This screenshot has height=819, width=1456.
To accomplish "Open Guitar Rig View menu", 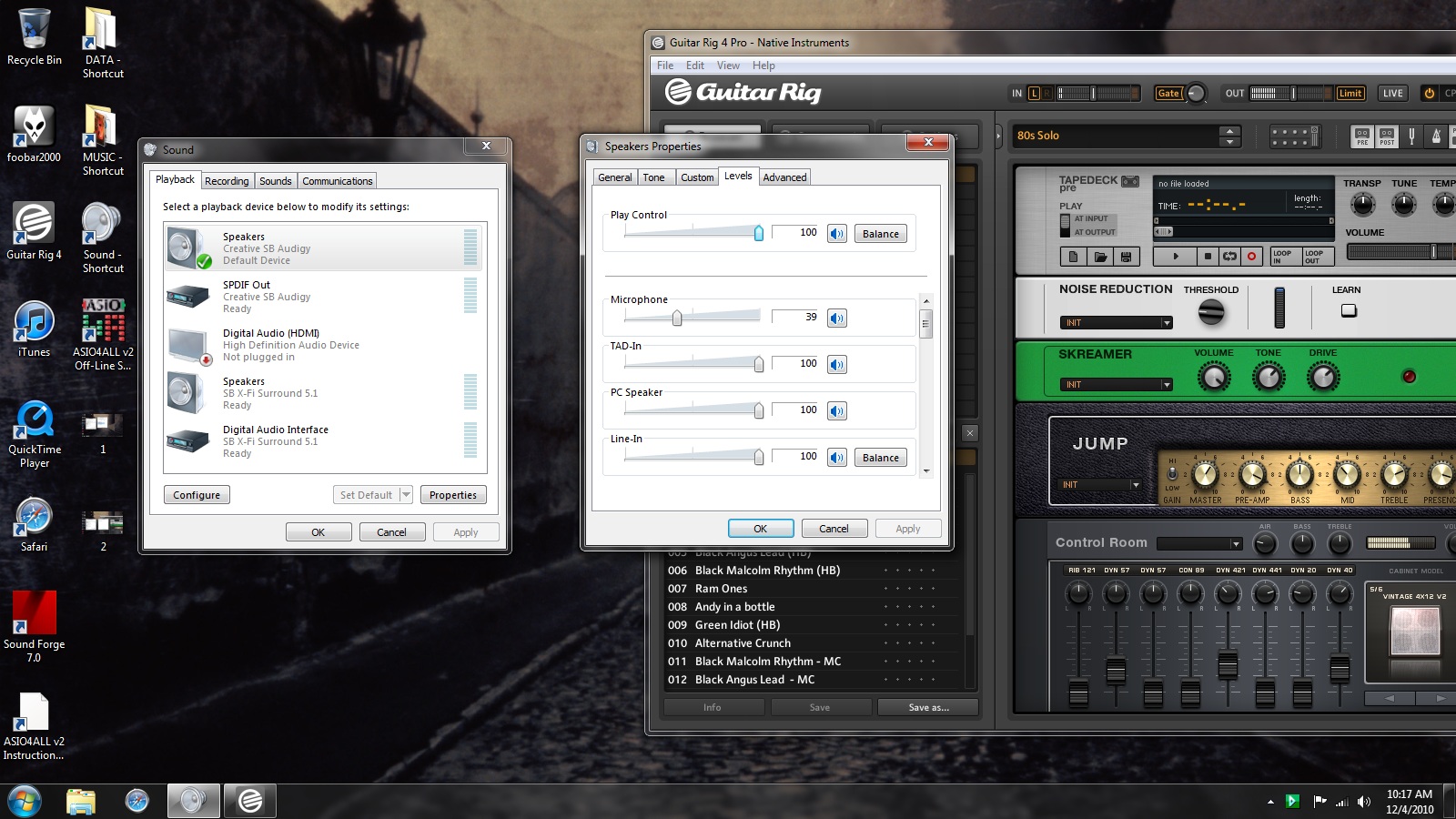I will pyautogui.click(x=728, y=66).
